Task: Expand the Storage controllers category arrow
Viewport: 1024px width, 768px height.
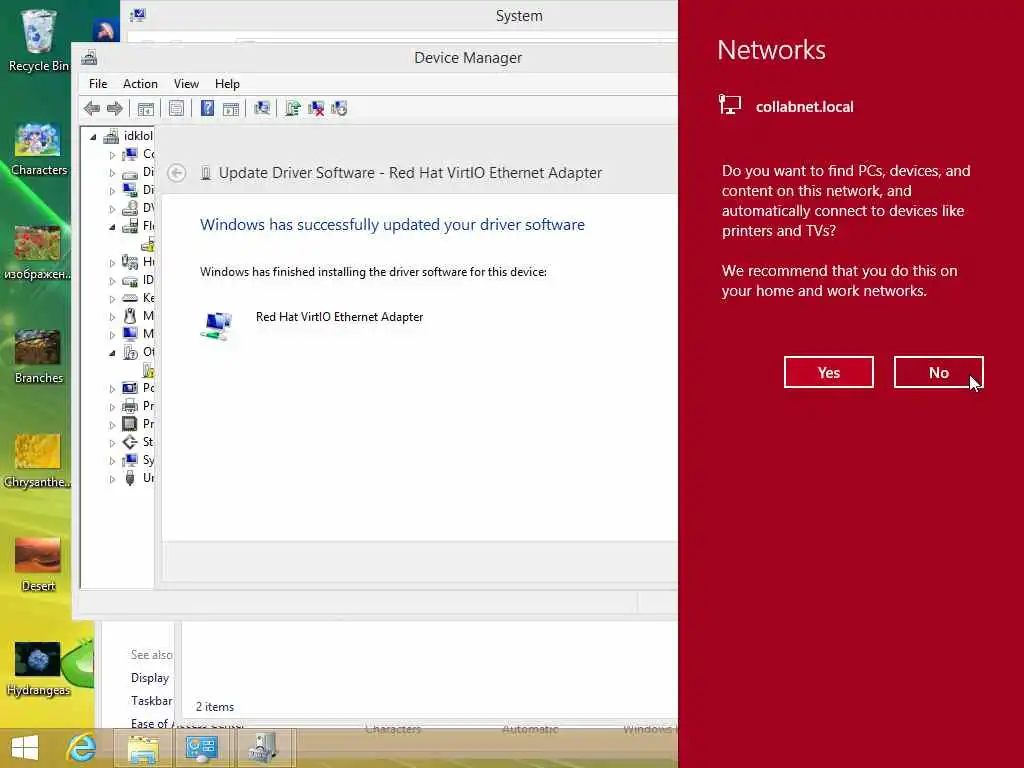Action: [112, 443]
